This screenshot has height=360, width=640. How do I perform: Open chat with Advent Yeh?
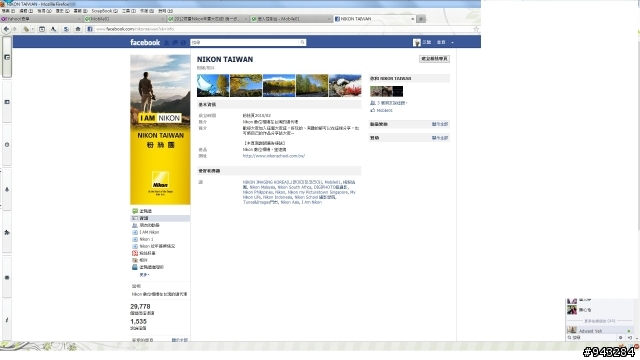tap(600, 331)
